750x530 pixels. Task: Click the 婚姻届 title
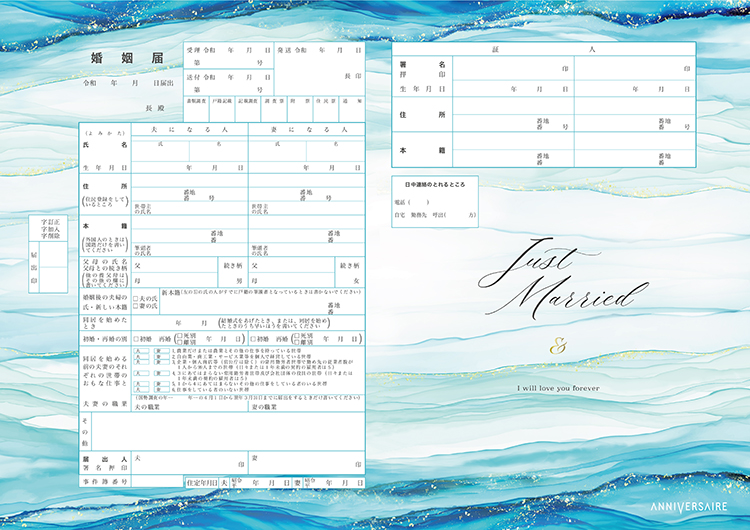[127, 58]
